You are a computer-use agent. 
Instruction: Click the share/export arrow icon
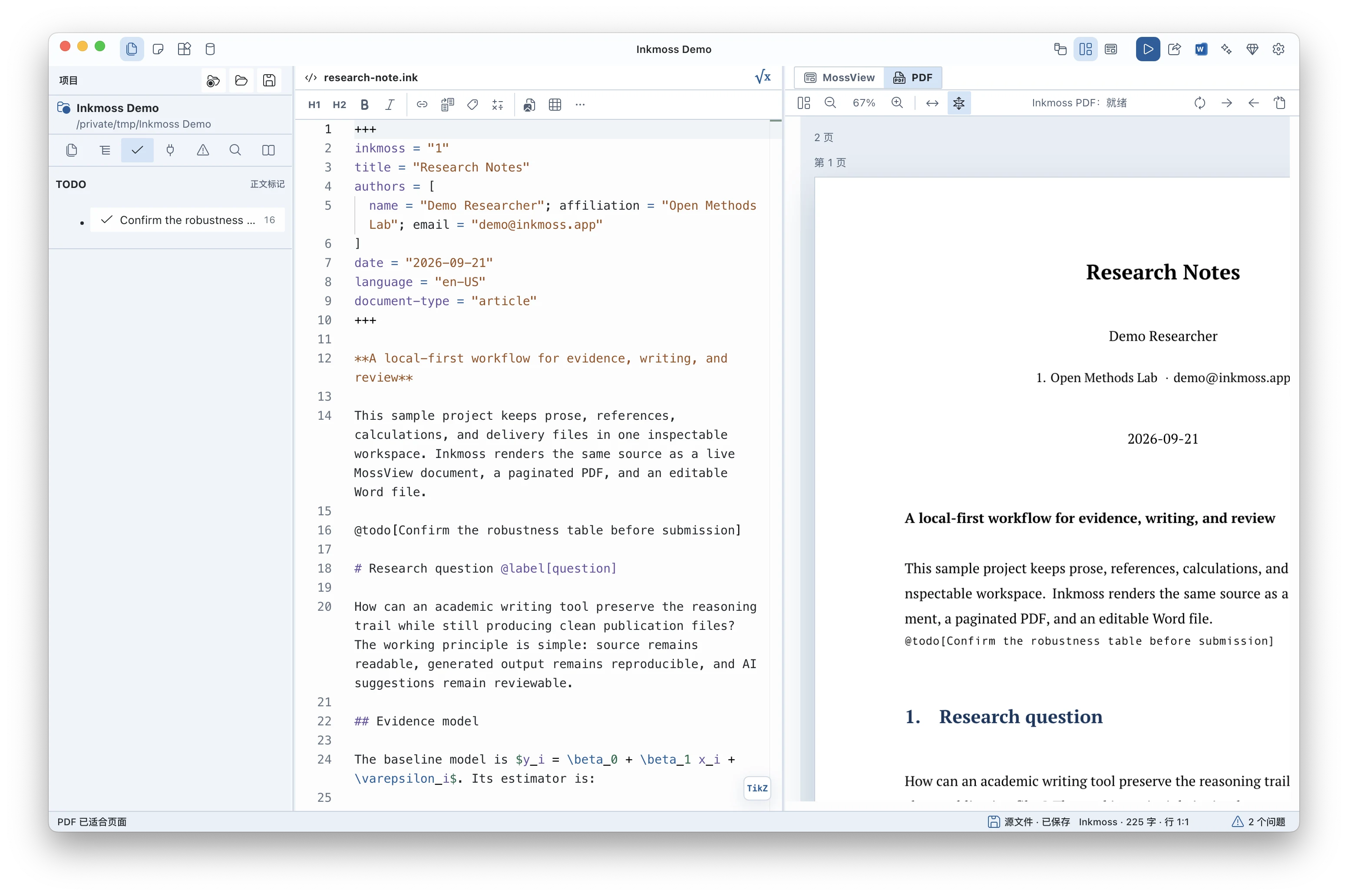pos(1174,49)
